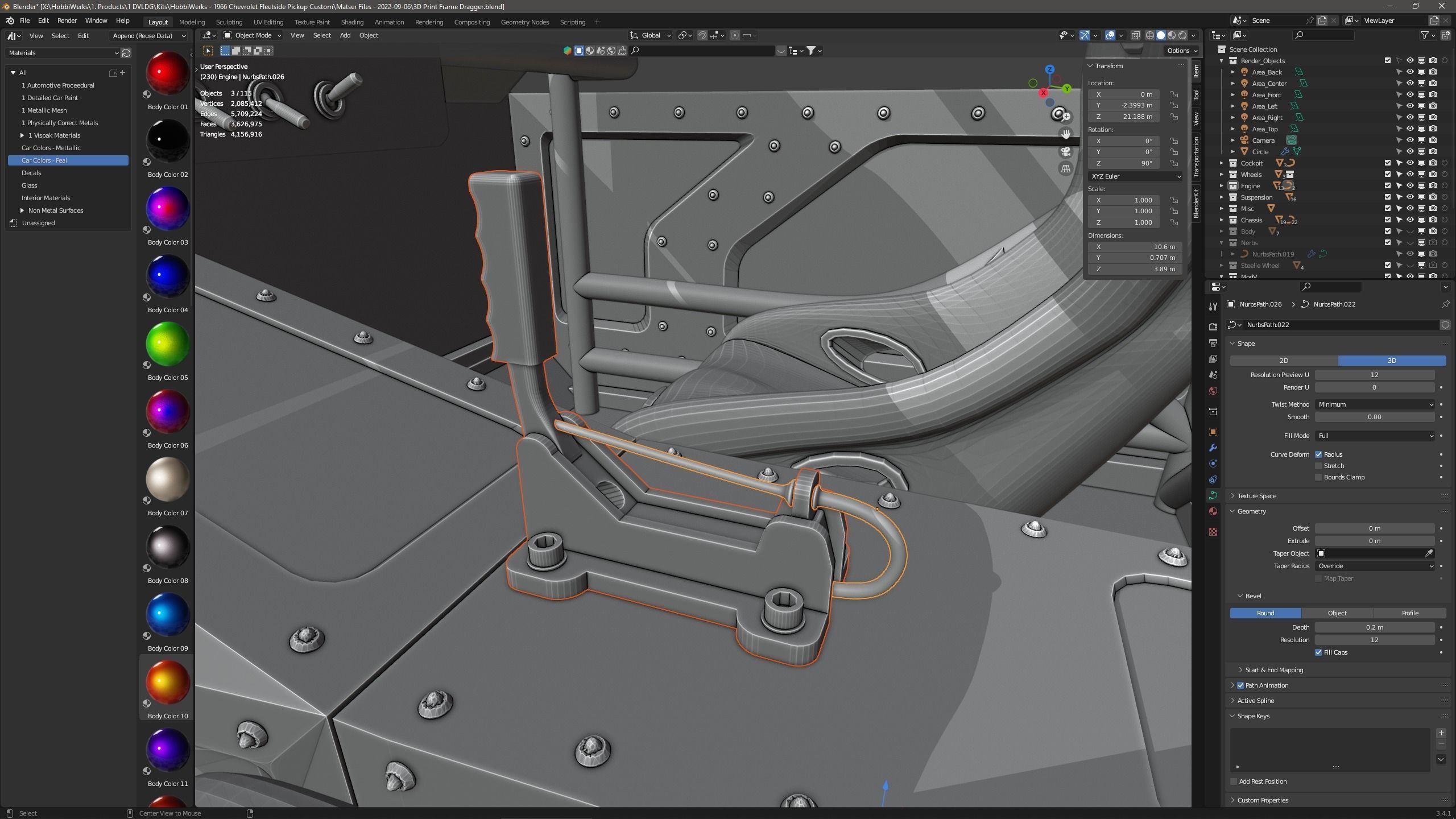The image size is (1456, 819).
Task: Expand the Wheels collection in outliner
Action: pyautogui.click(x=1222, y=175)
